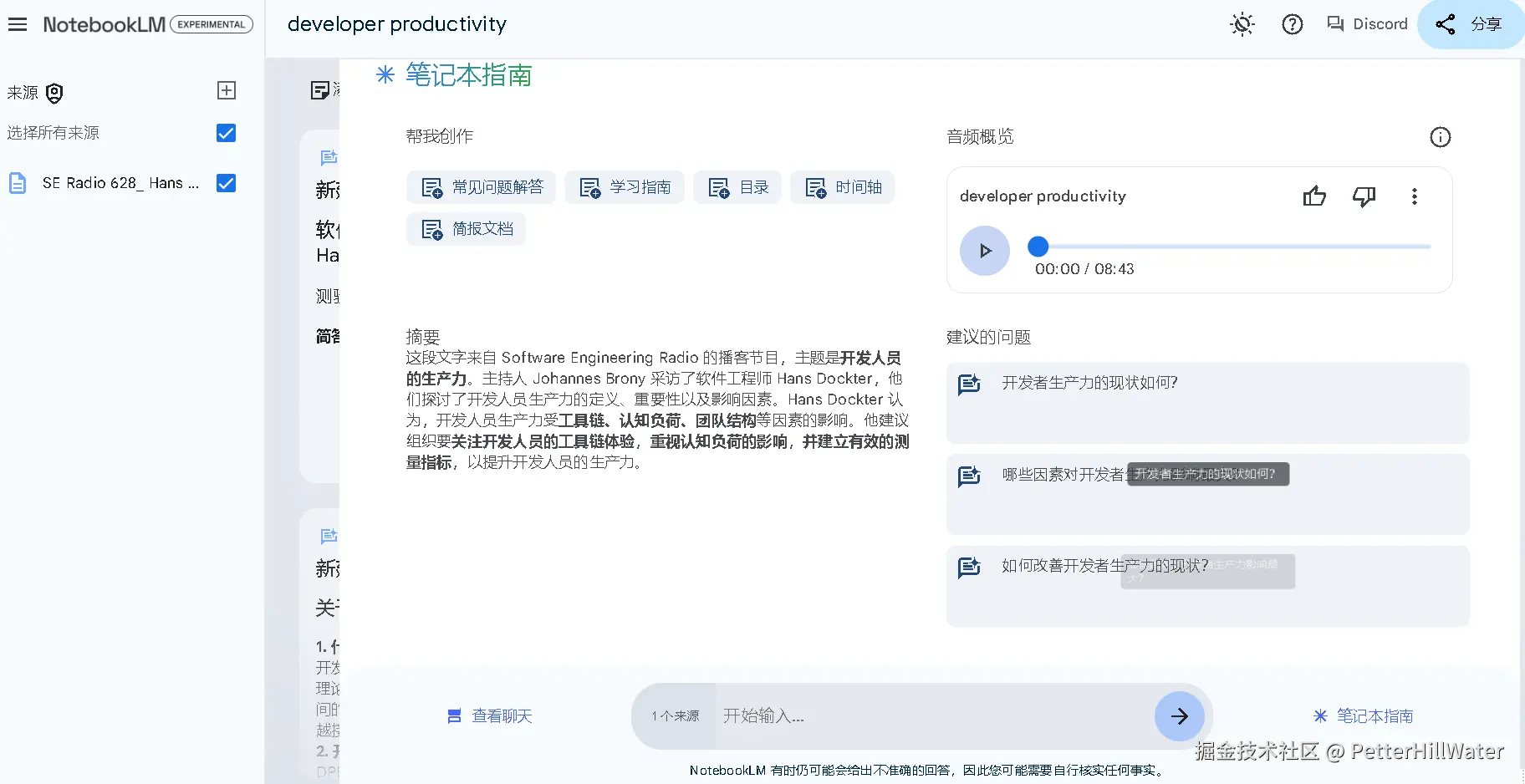Generate 目录 table of contents
This screenshot has height=784, width=1525.
point(737,187)
